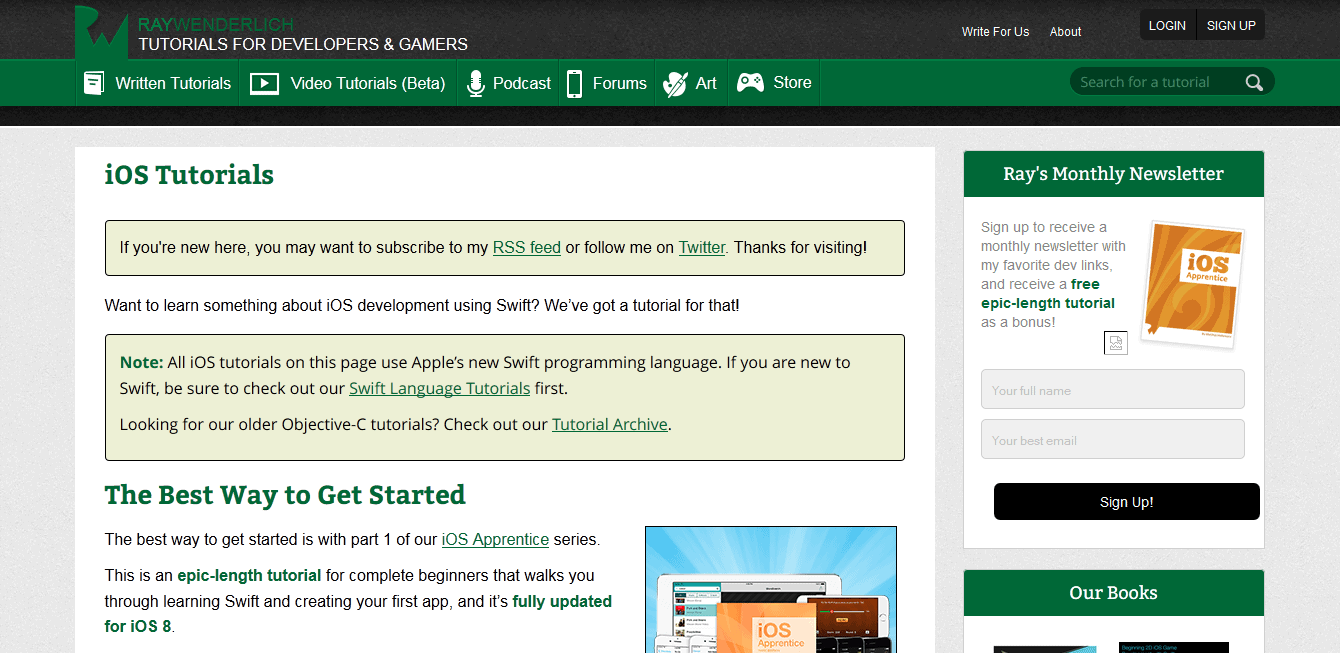The width and height of the screenshot is (1340, 653).
Task: Open the Write For Us page
Action: [995, 32]
